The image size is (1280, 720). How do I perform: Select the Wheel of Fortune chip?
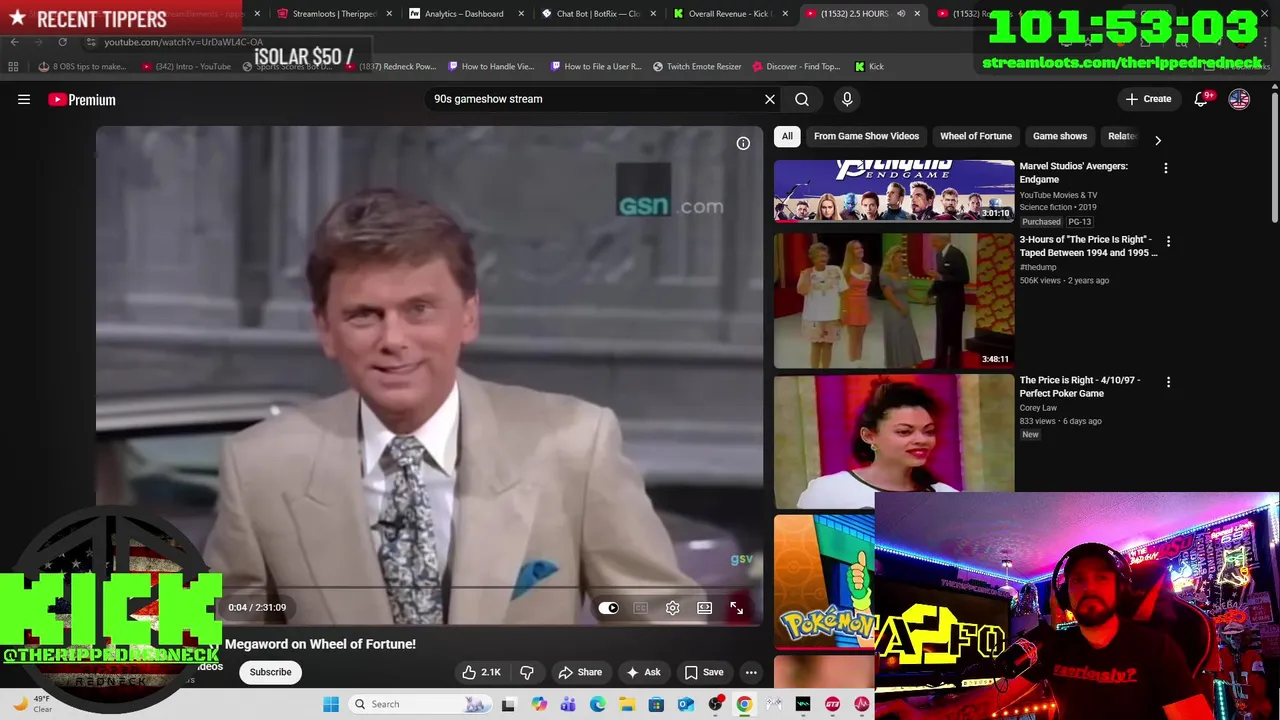point(976,136)
